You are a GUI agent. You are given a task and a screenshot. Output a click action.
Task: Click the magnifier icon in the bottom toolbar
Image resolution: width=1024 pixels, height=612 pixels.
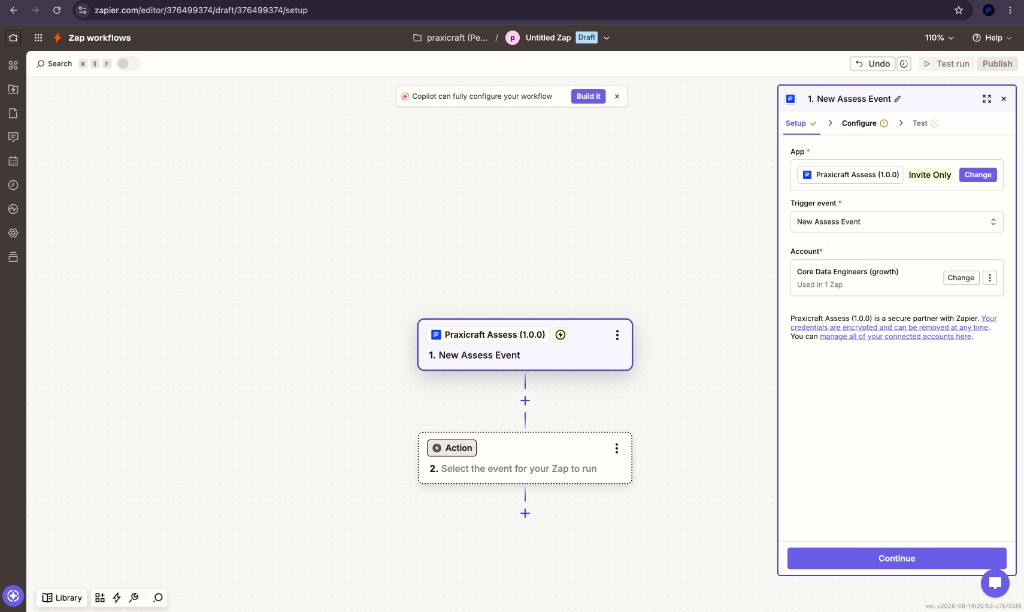coord(157,598)
